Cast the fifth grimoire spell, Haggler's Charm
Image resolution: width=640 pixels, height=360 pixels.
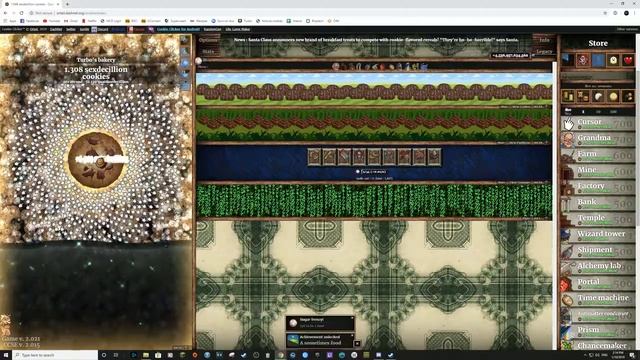tap(374, 157)
